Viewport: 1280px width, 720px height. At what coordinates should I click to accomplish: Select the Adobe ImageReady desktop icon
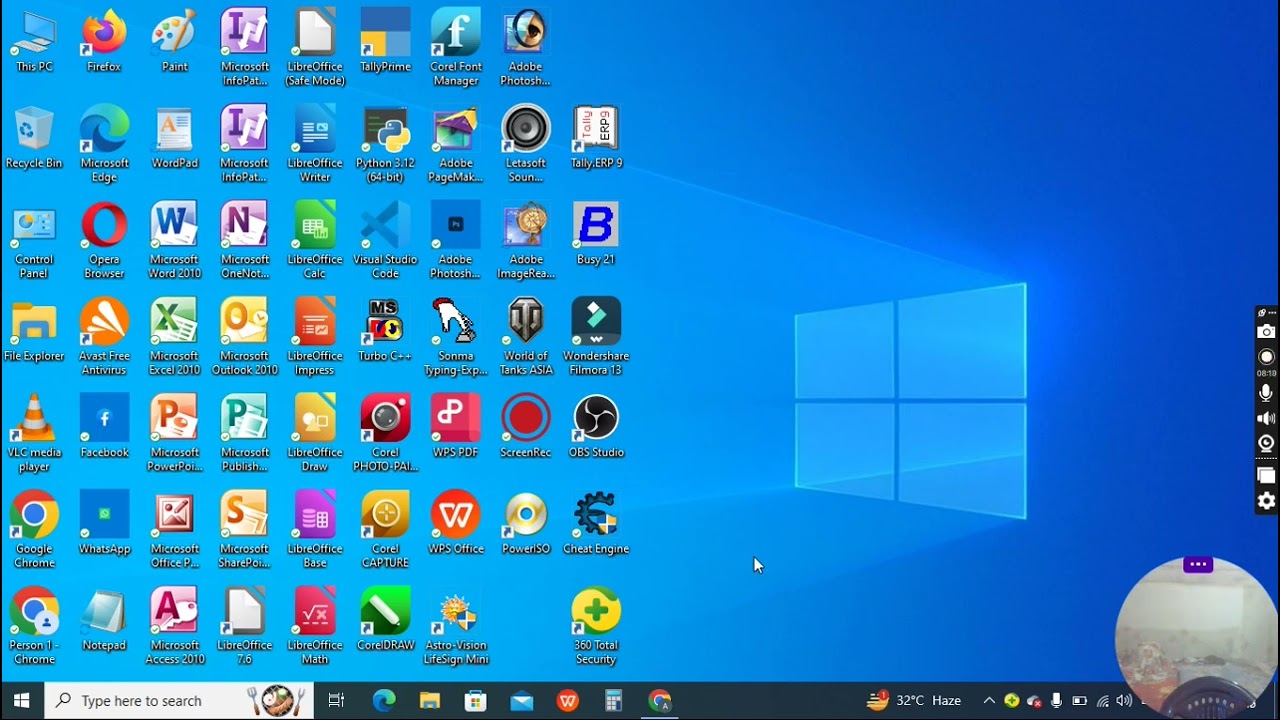pyautogui.click(x=526, y=241)
